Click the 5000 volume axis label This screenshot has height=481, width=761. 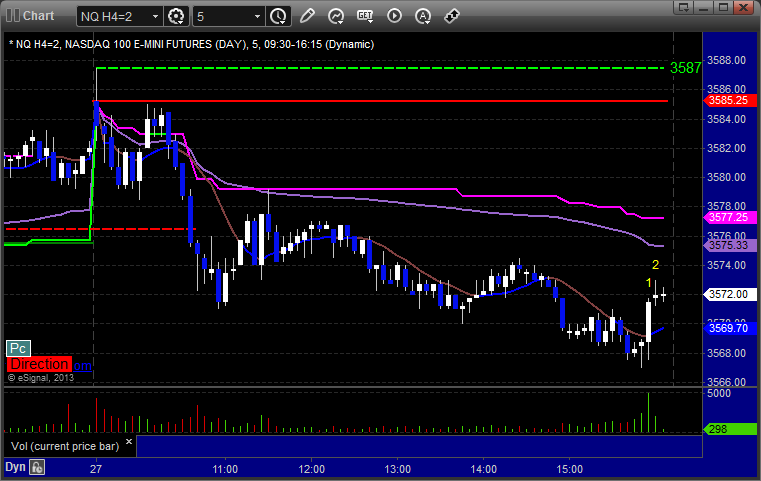[719, 393]
